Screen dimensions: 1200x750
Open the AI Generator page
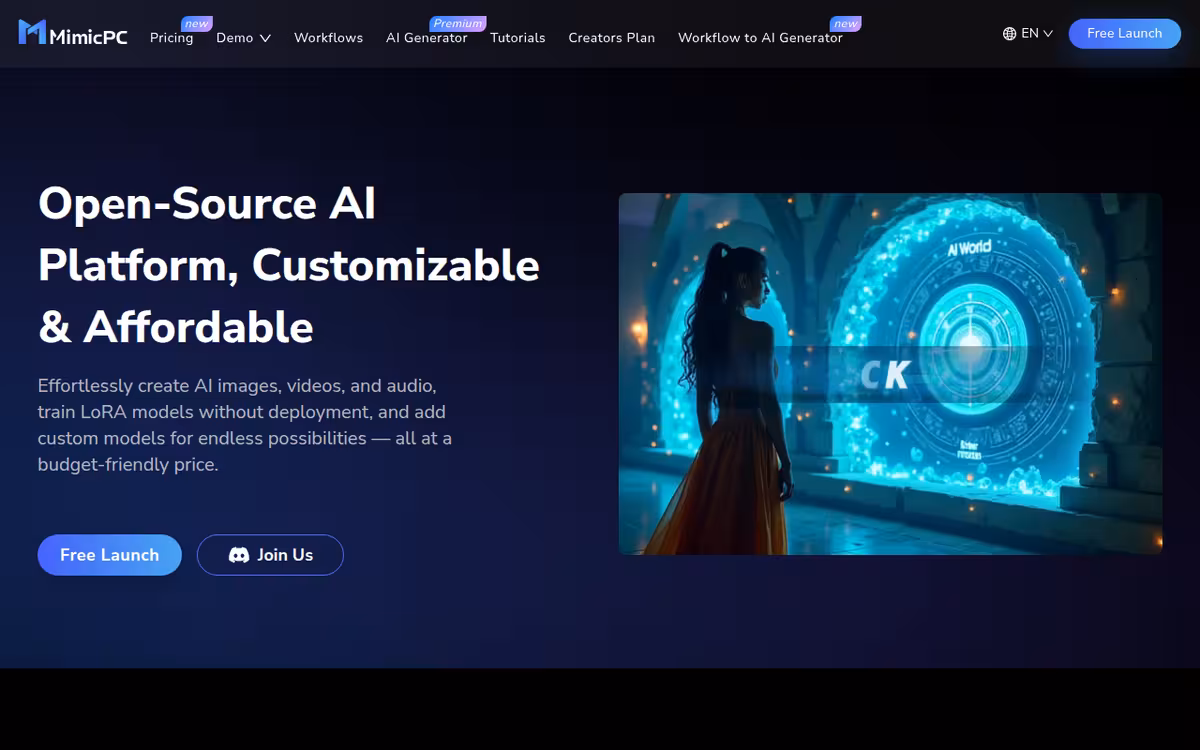click(x=426, y=37)
